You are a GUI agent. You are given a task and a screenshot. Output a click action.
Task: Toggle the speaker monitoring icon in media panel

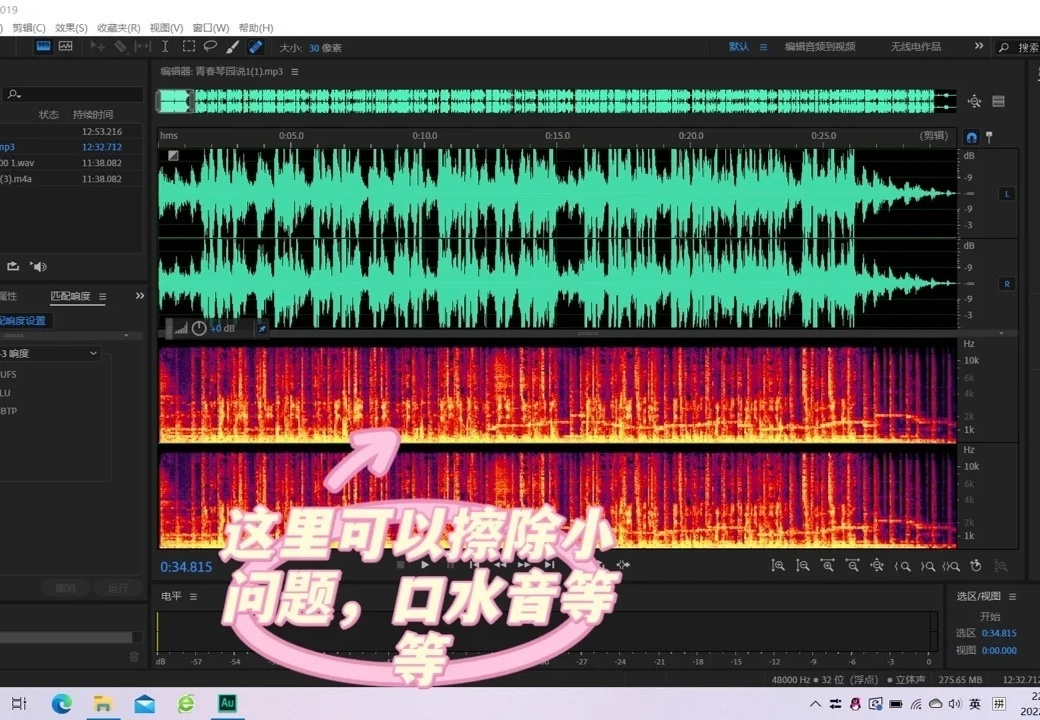[x=39, y=266]
